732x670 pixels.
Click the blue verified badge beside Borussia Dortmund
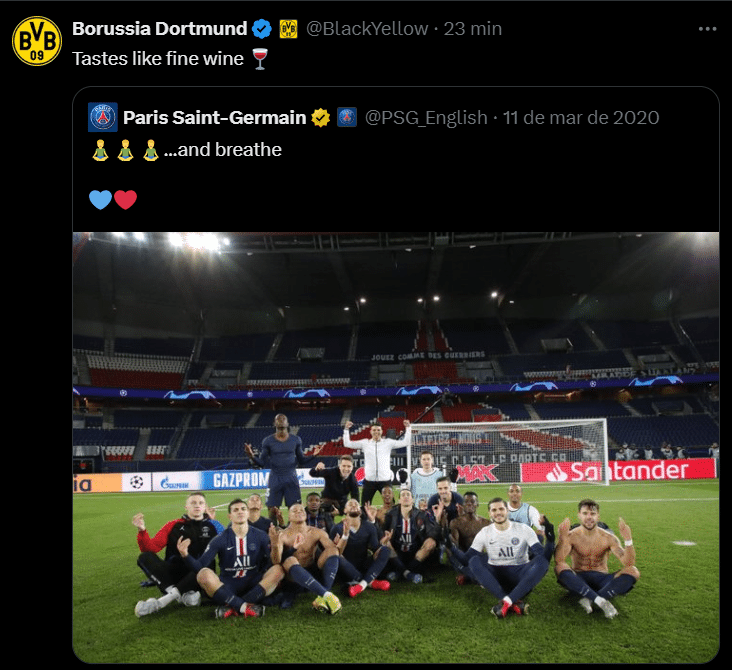pyautogui.click(x=261, y=28)
